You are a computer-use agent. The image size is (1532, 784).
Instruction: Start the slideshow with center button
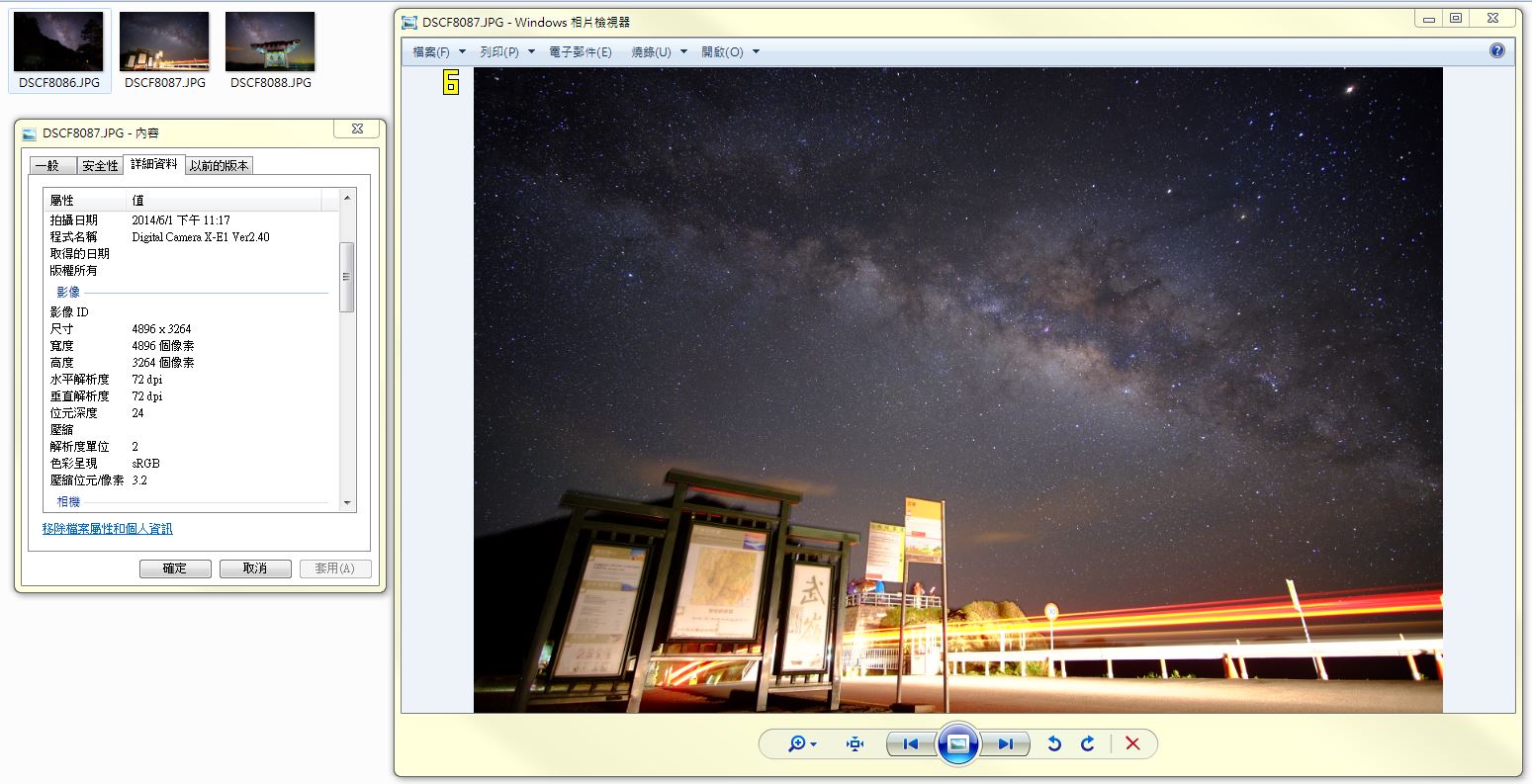coord(957,744)
